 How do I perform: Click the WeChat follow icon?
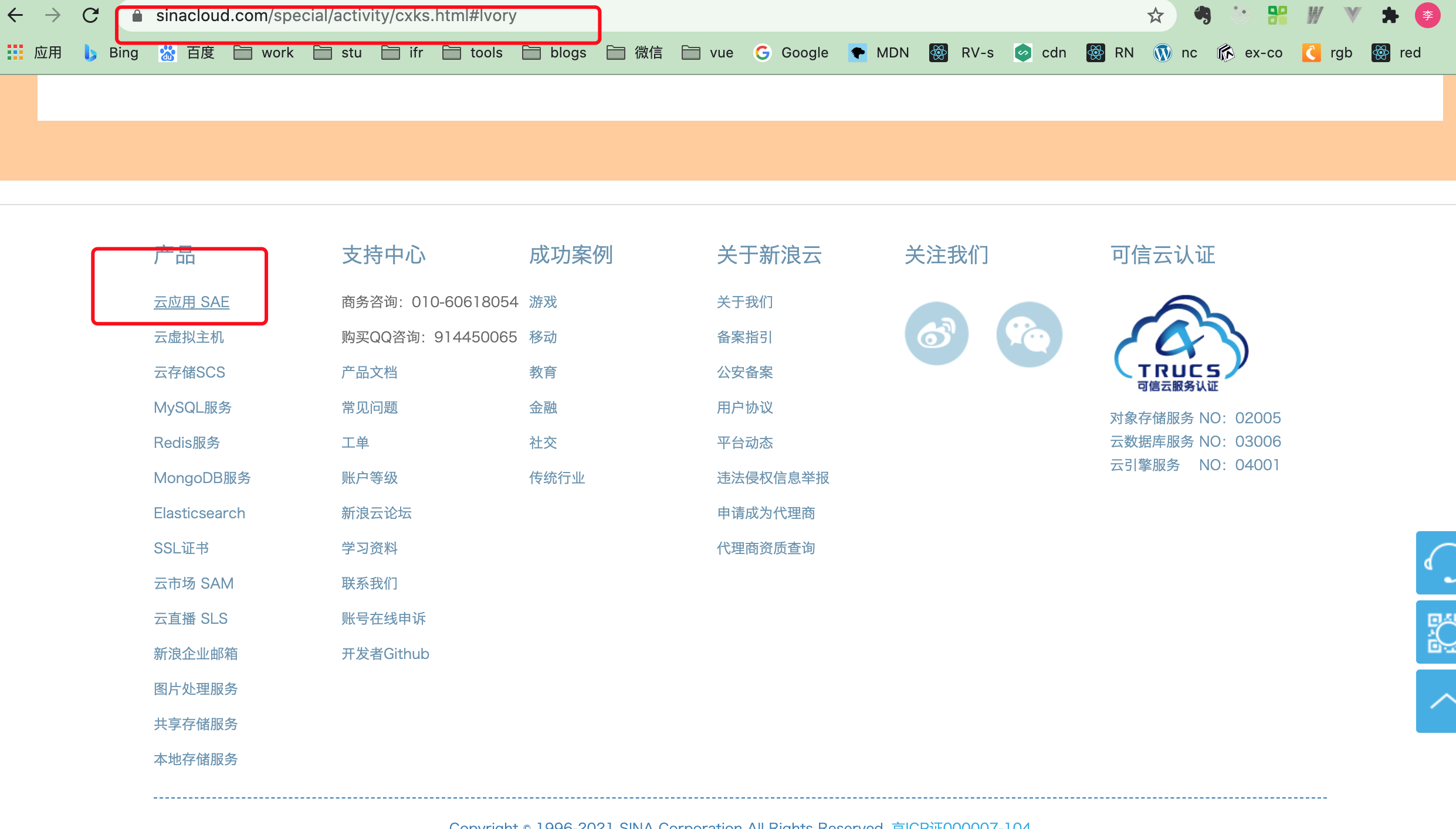[1029, 334]
